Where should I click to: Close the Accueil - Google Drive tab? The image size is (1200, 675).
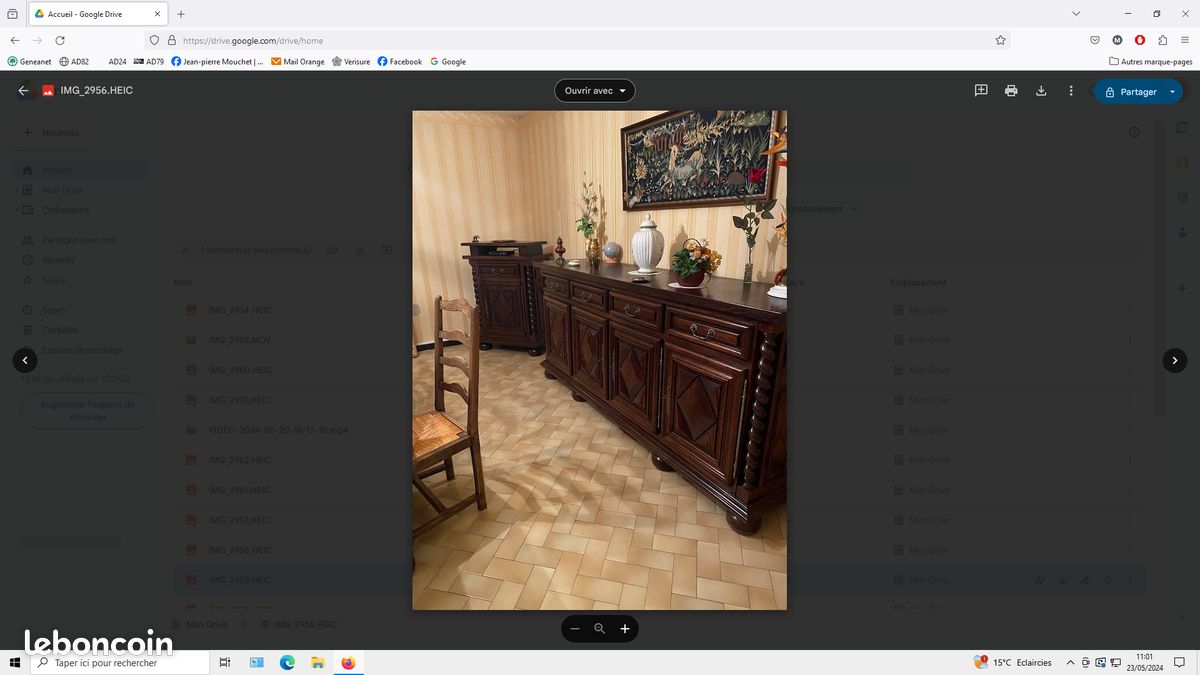[157, 14]
